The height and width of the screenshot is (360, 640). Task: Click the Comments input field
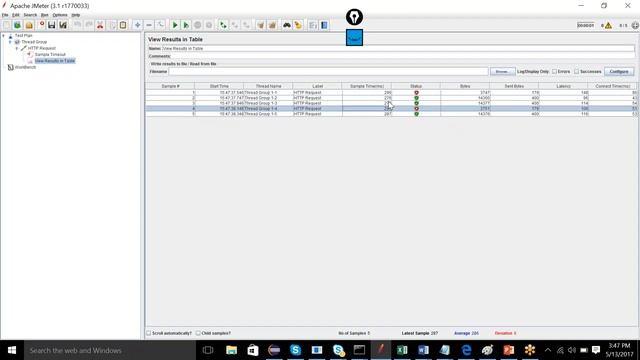[x=403, y=56]
